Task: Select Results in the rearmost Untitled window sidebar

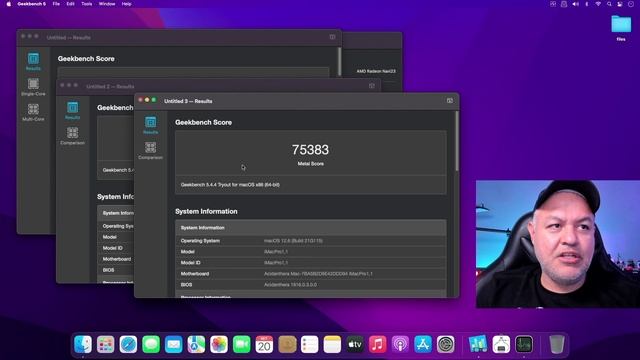Action: coord(33,61)
